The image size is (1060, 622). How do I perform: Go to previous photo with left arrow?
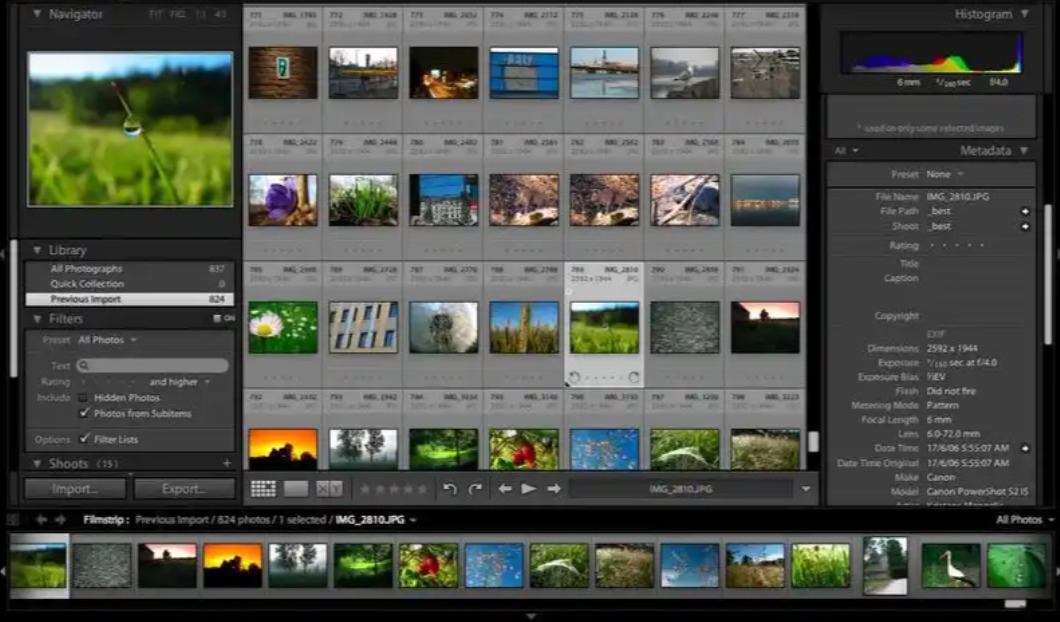point(505,489)
